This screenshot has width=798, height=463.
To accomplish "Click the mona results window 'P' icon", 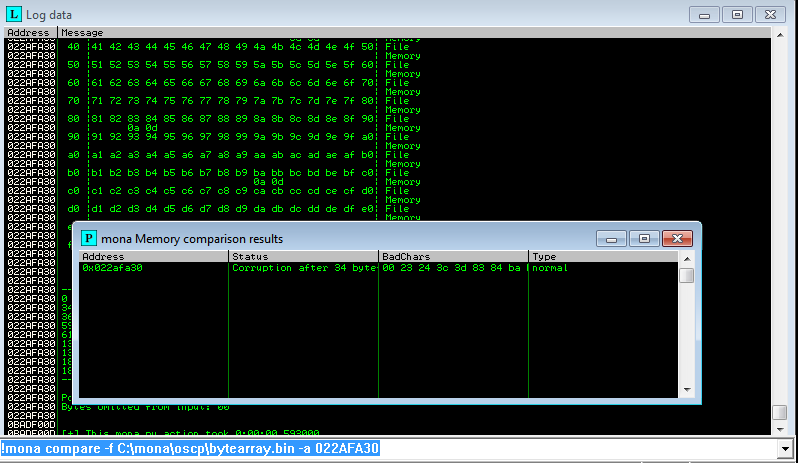I will tap(89, 238).
